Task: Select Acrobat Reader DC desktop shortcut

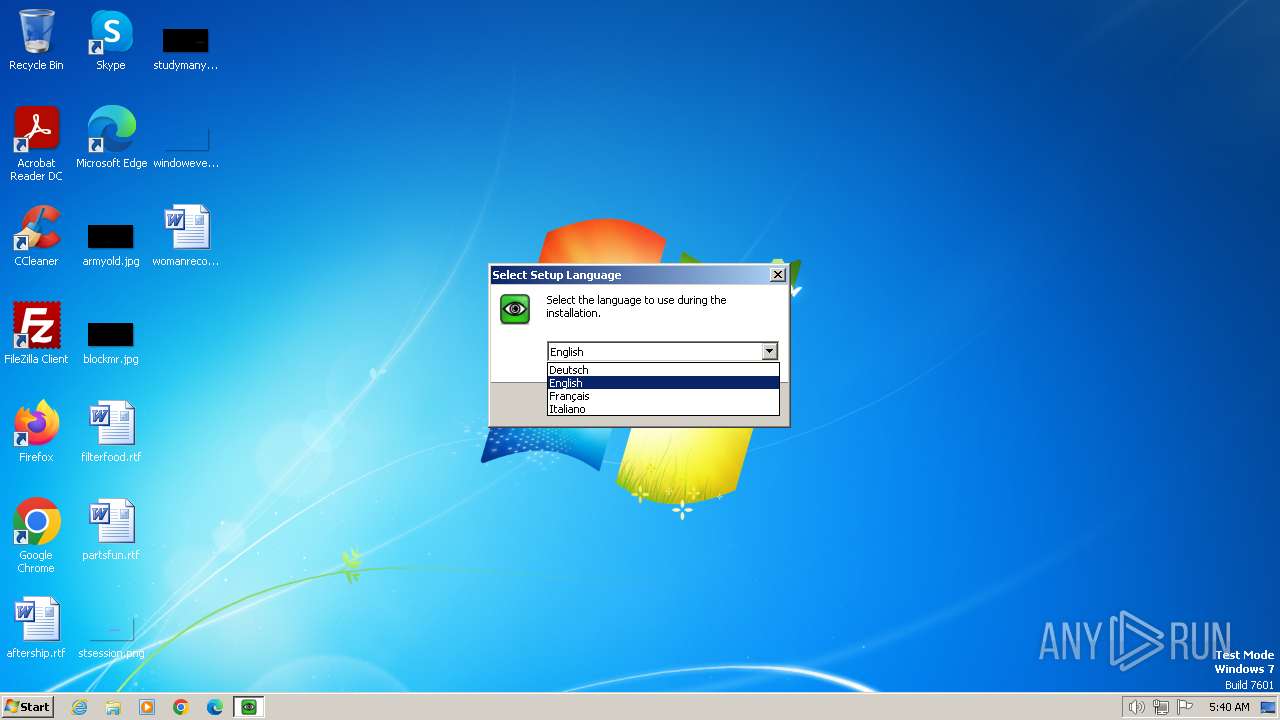Action: (x=36, y=143)
